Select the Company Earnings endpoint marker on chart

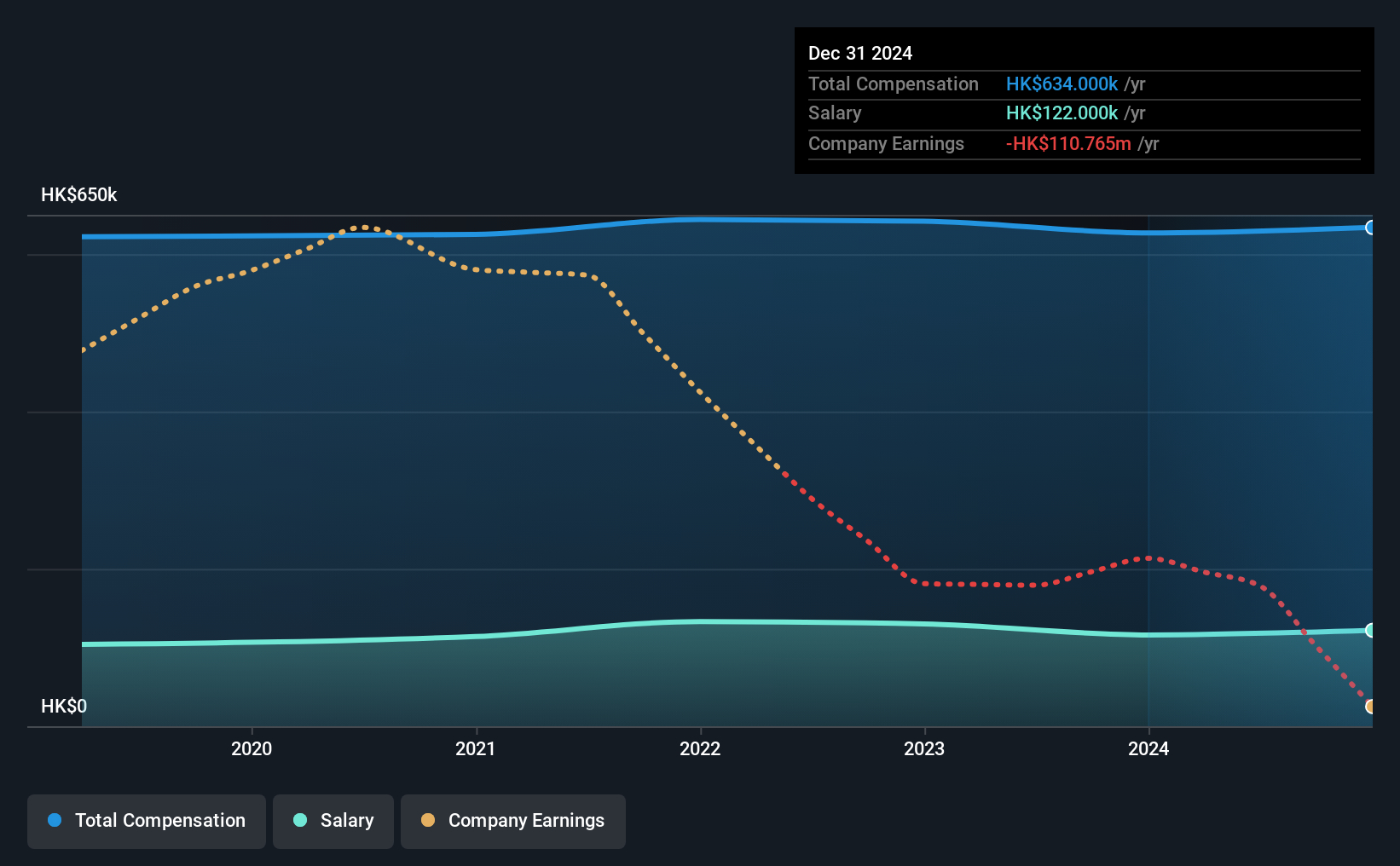pyautogui.click(x=1371, y=707)
